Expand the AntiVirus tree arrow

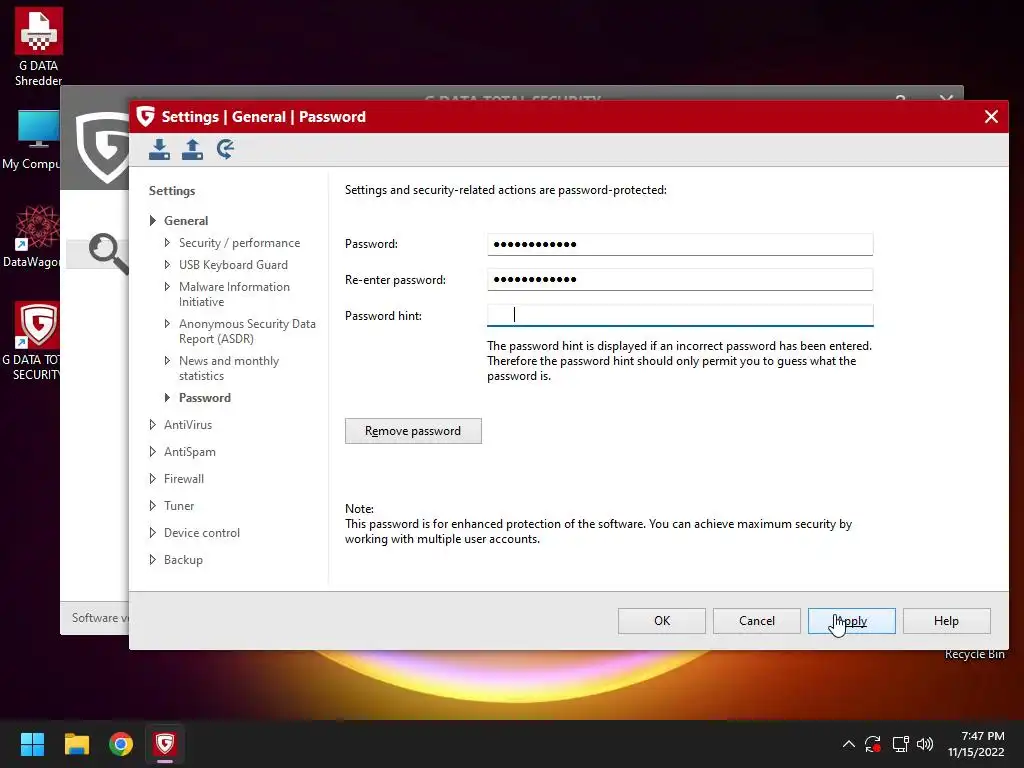(x=152, y=424)
